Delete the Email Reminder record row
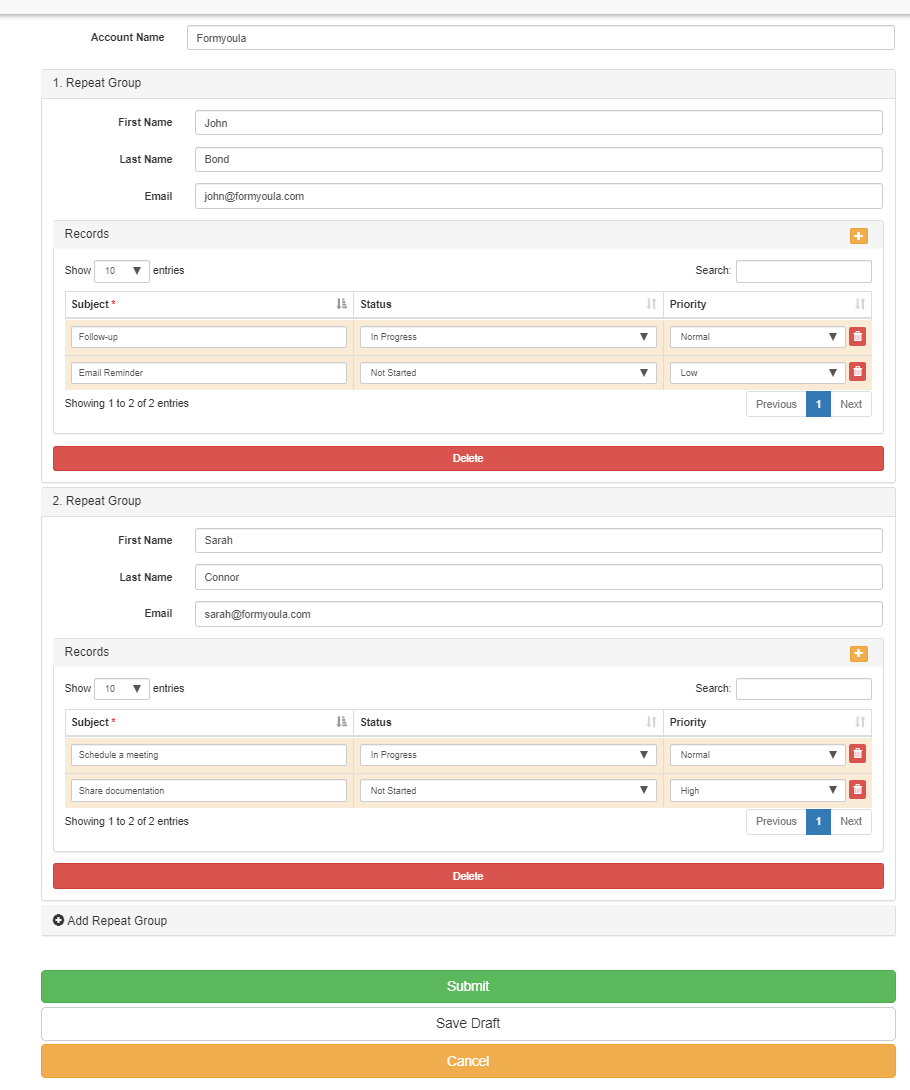The width and height of the screenshot is (910, 1090). pyautogui.click(x=857, y=372)
